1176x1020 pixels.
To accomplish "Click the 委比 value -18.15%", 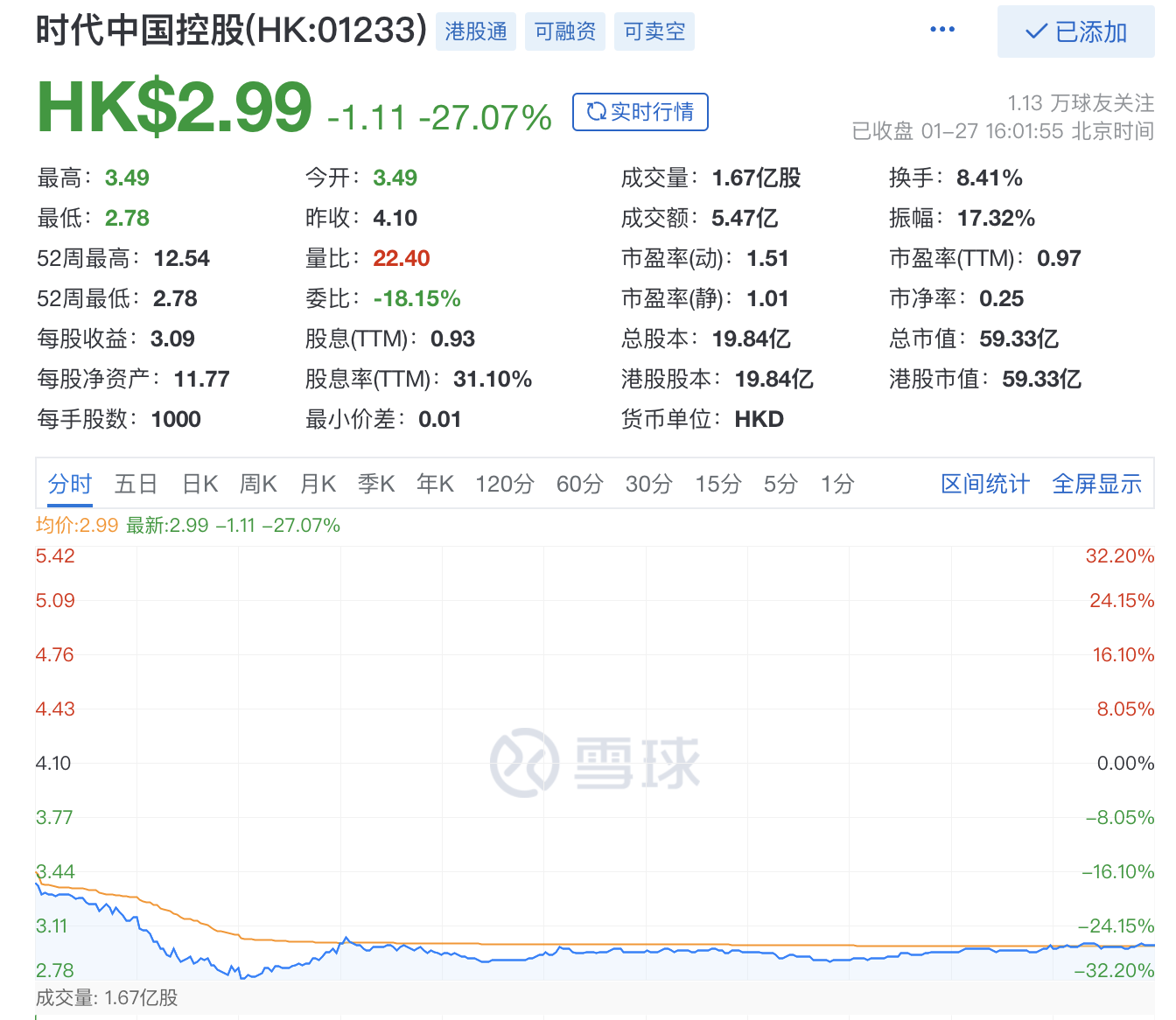I will tap(416, 299).
